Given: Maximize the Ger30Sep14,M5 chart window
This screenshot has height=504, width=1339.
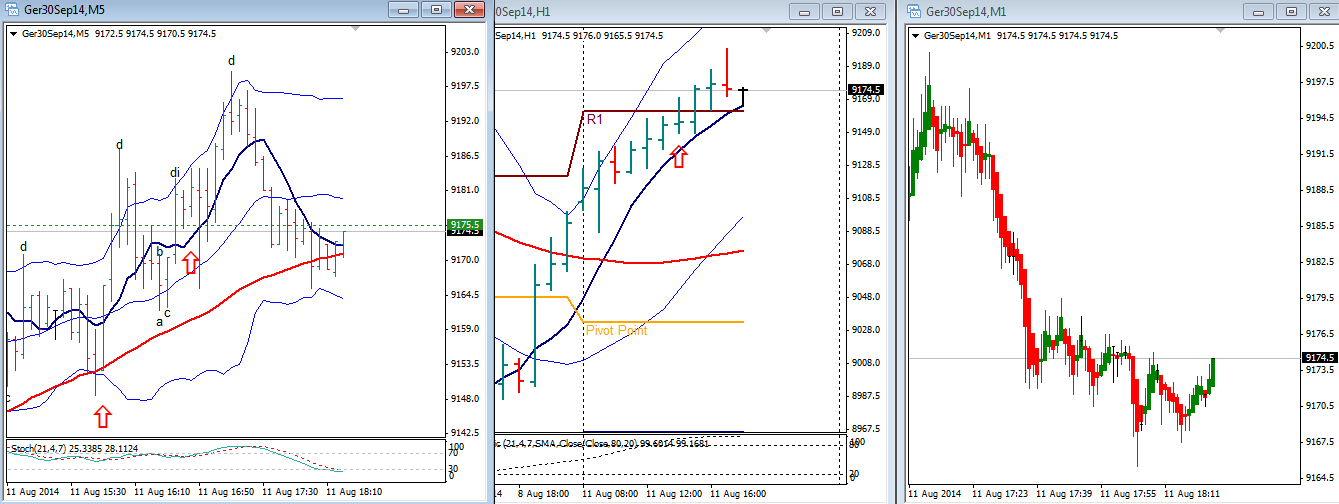Looking at the screenshot, I should coord(437,10).
